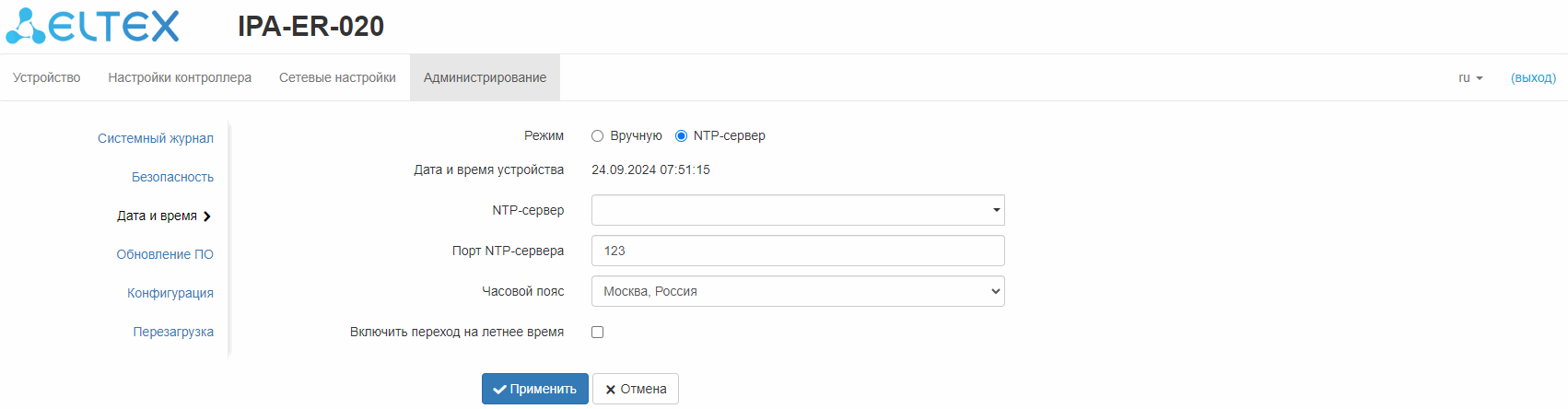Image resolution: width=1568 pixels, height=409 pixels.
Task: Open the Обновление ПО page
Action: tap(165, 254)
